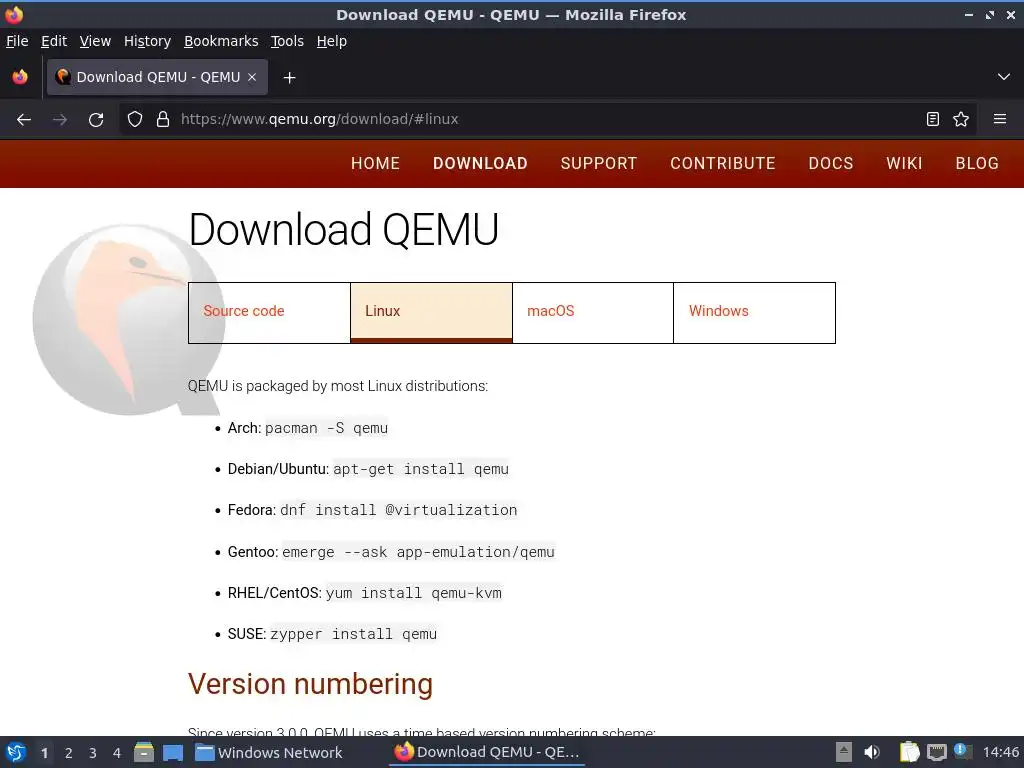Bookmark this page with the star icon

[x=961, y=120]
